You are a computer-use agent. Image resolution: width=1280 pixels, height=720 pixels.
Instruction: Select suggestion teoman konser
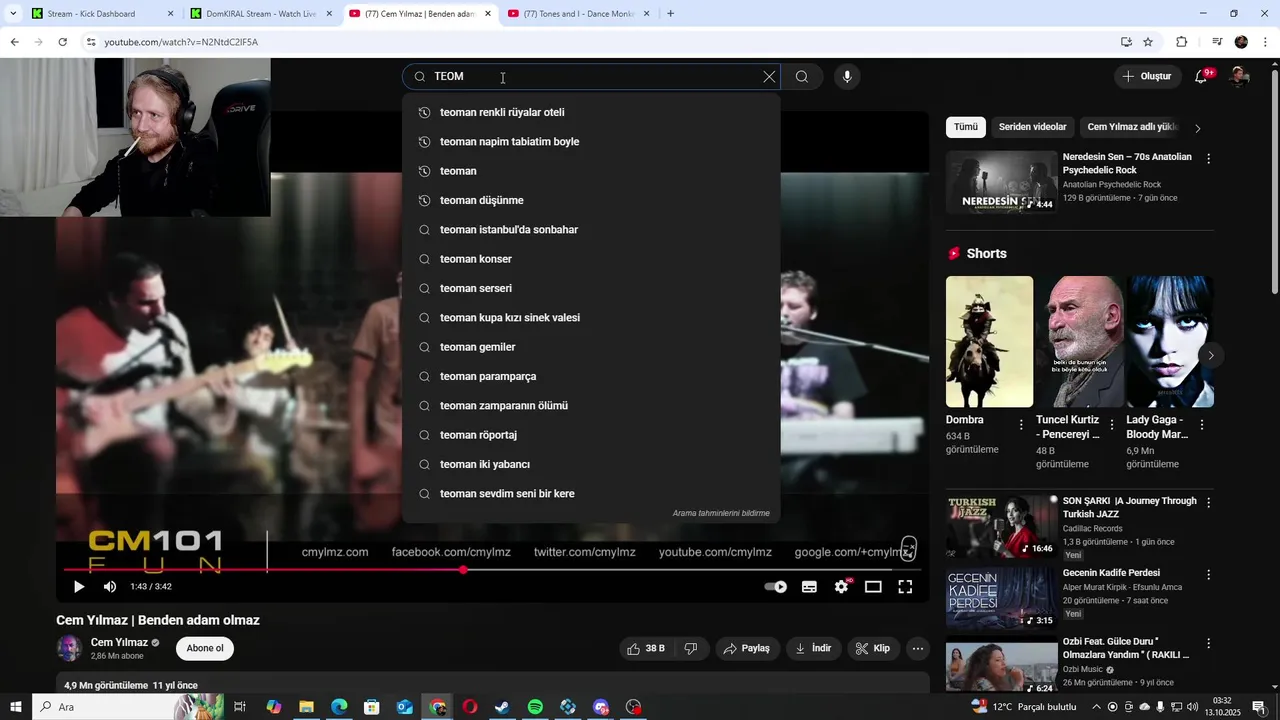point(591,259)
